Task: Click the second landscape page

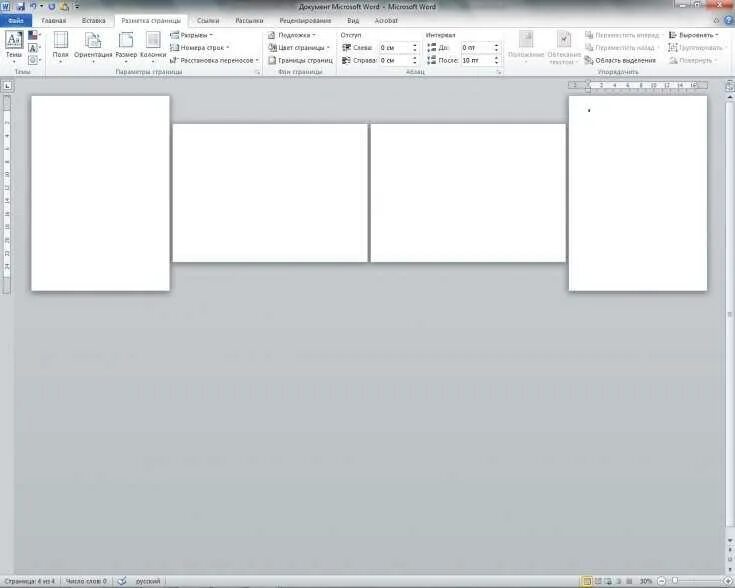Action: point(270,193)
